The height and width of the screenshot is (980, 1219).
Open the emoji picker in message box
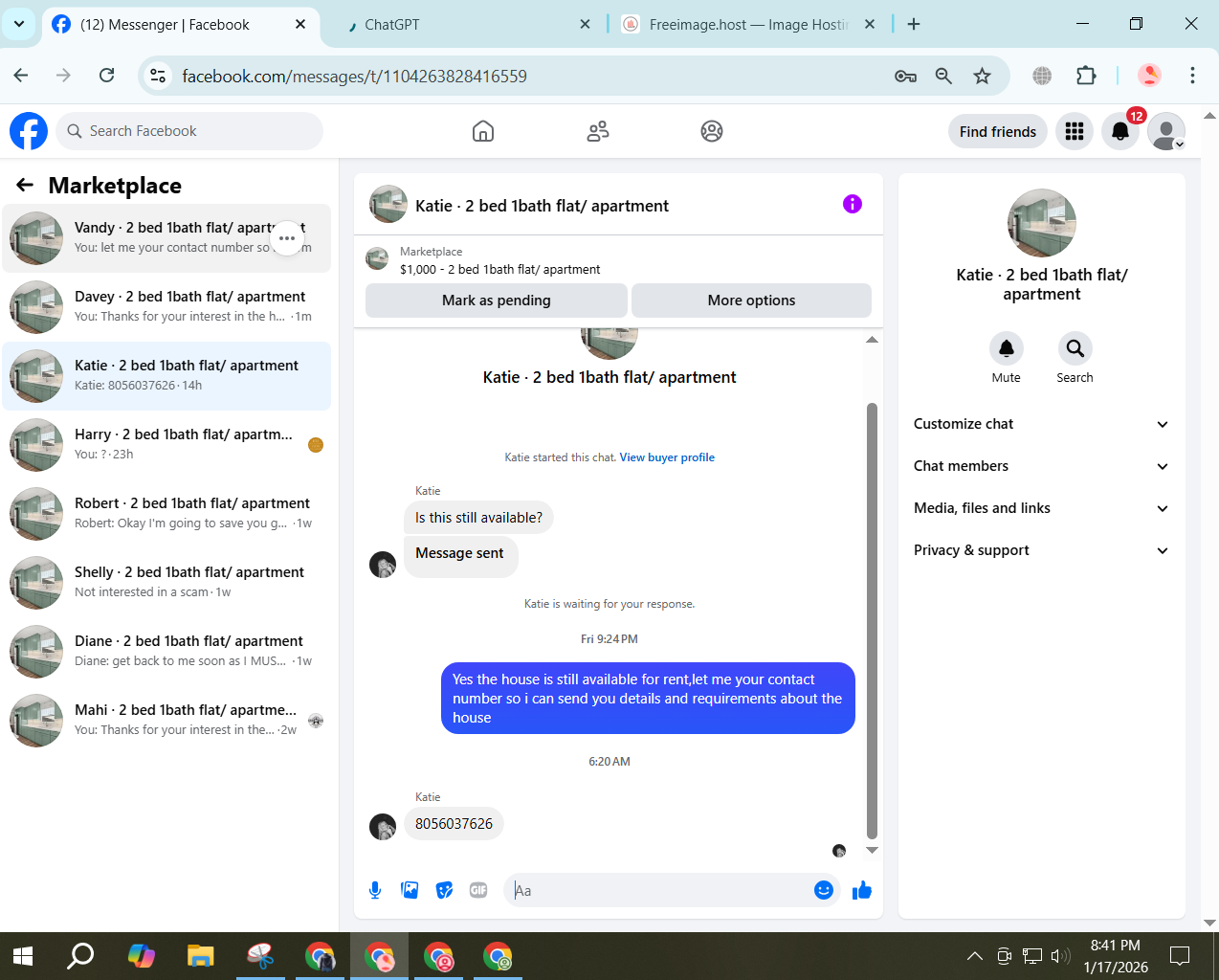coord(824,890)
